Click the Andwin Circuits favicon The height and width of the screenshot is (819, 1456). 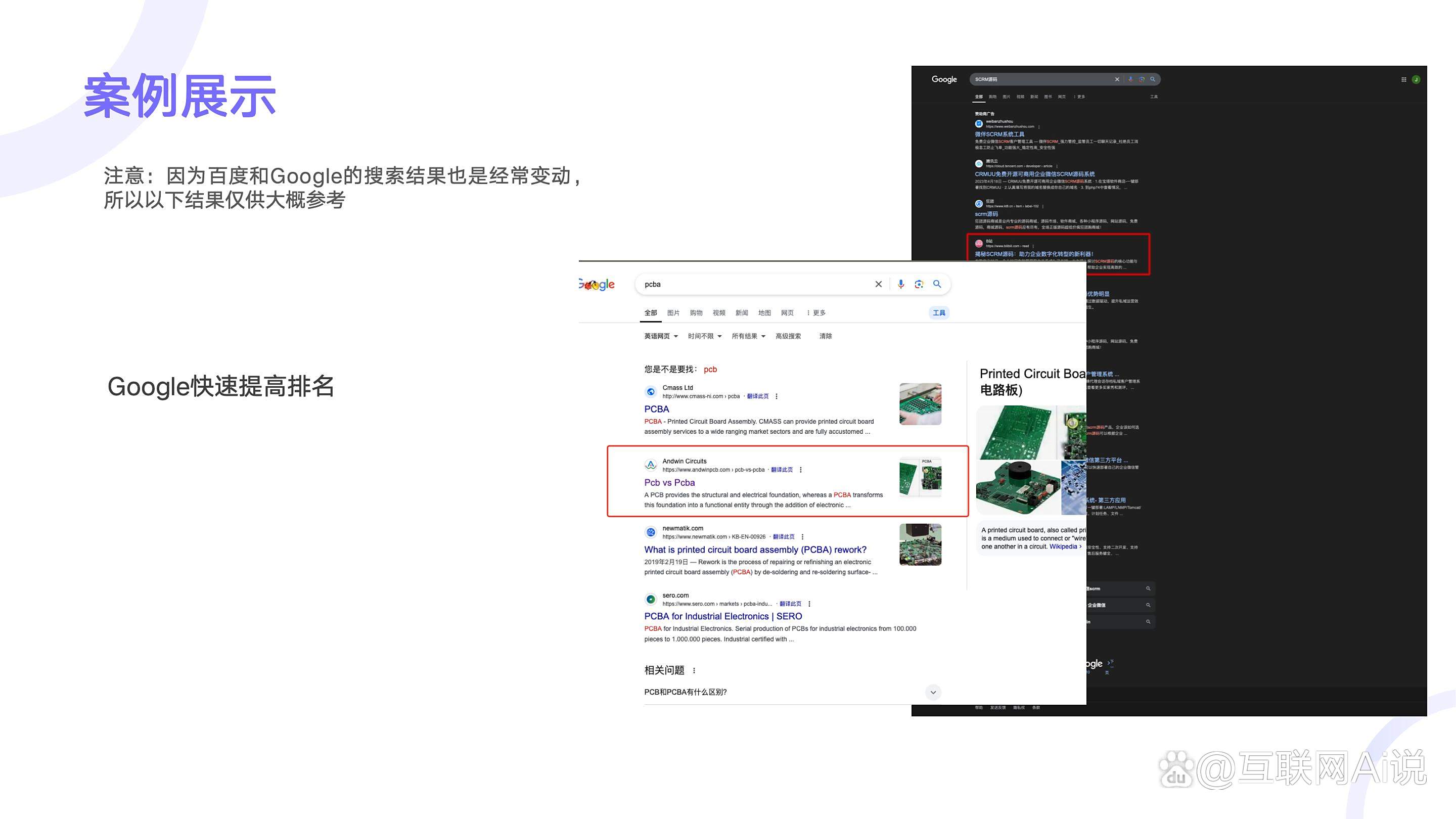click(651, 465)
